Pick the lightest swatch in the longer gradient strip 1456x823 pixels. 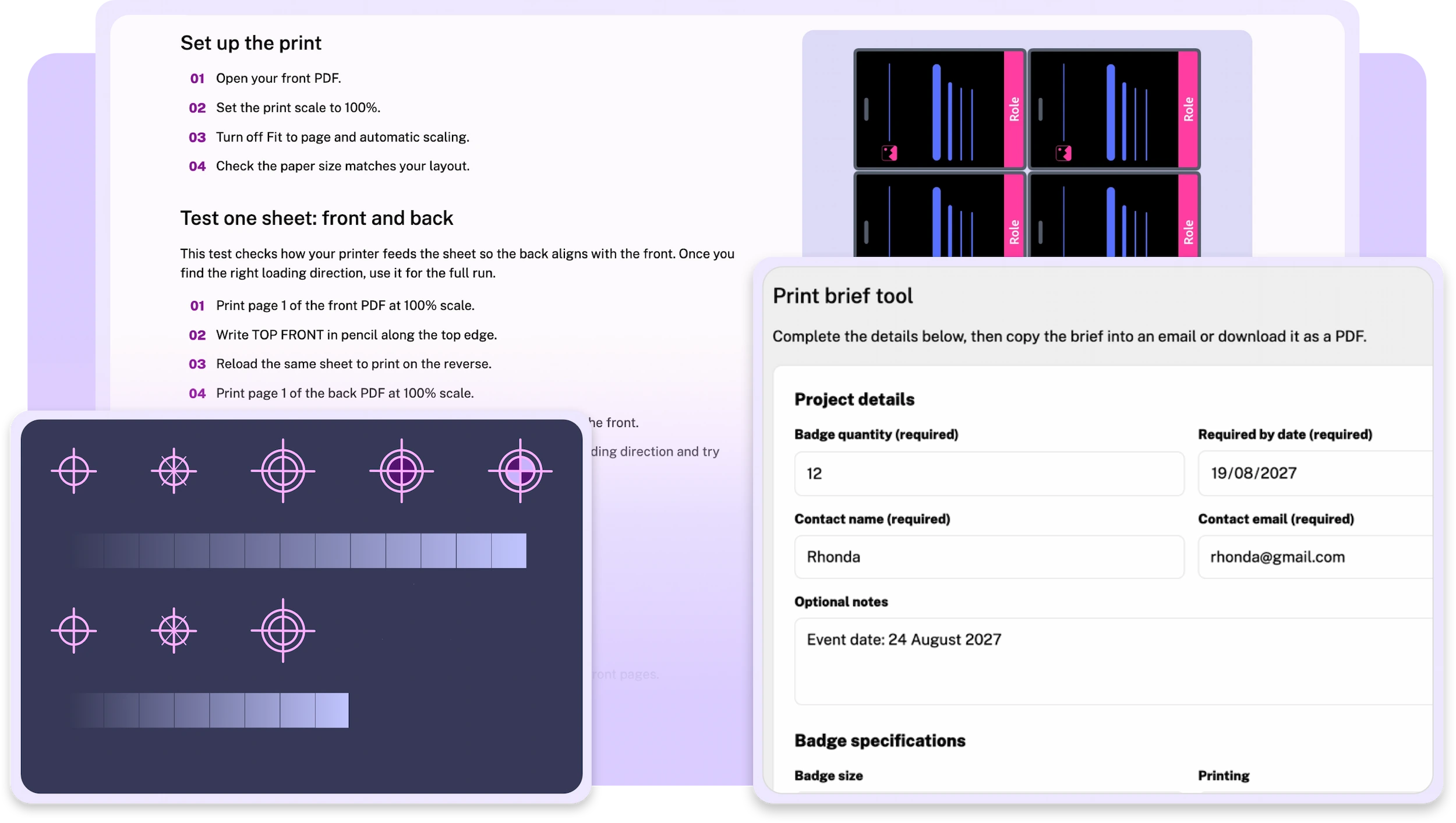tap(509, 550)
